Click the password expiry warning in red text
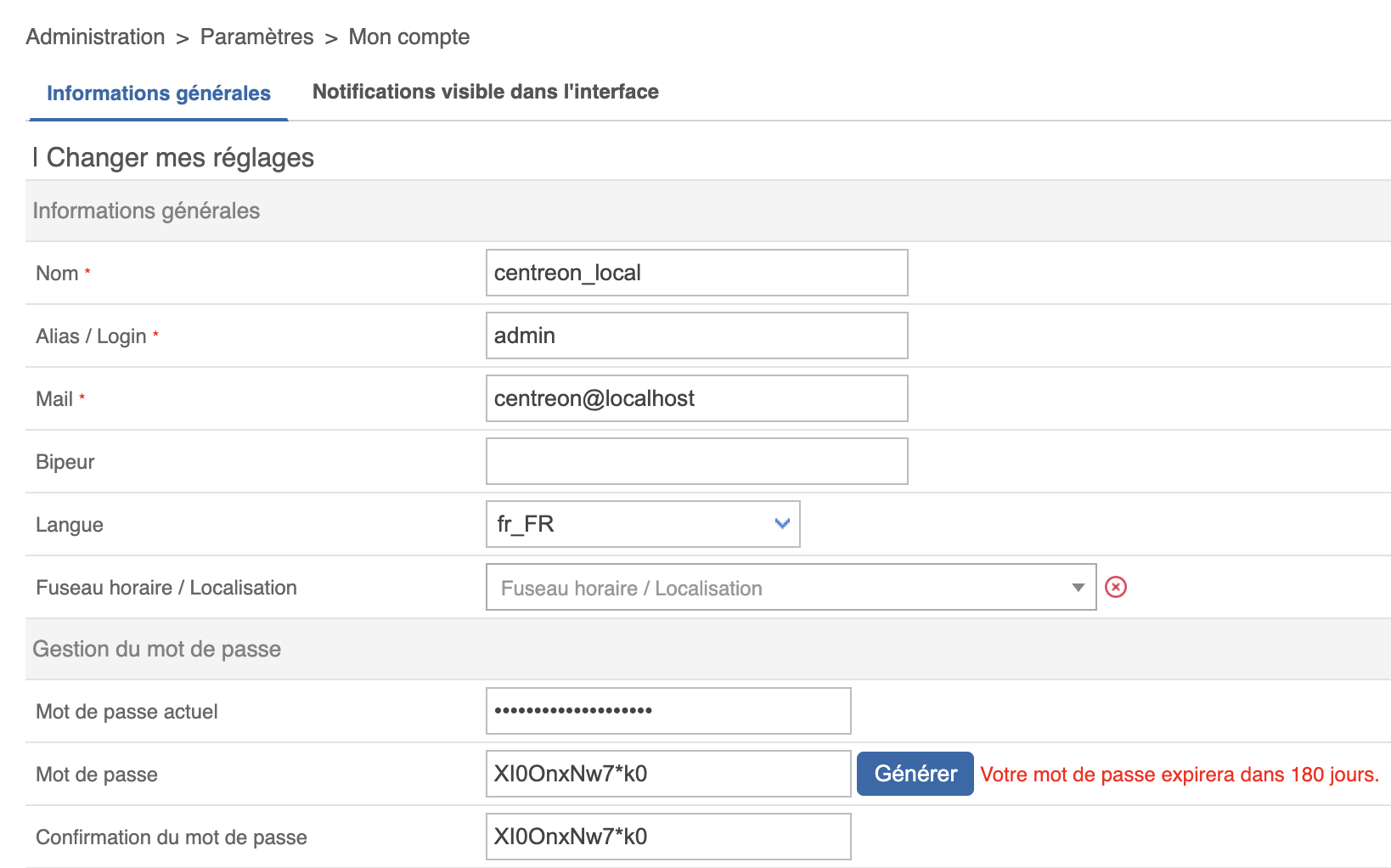 coord(1179,775)
